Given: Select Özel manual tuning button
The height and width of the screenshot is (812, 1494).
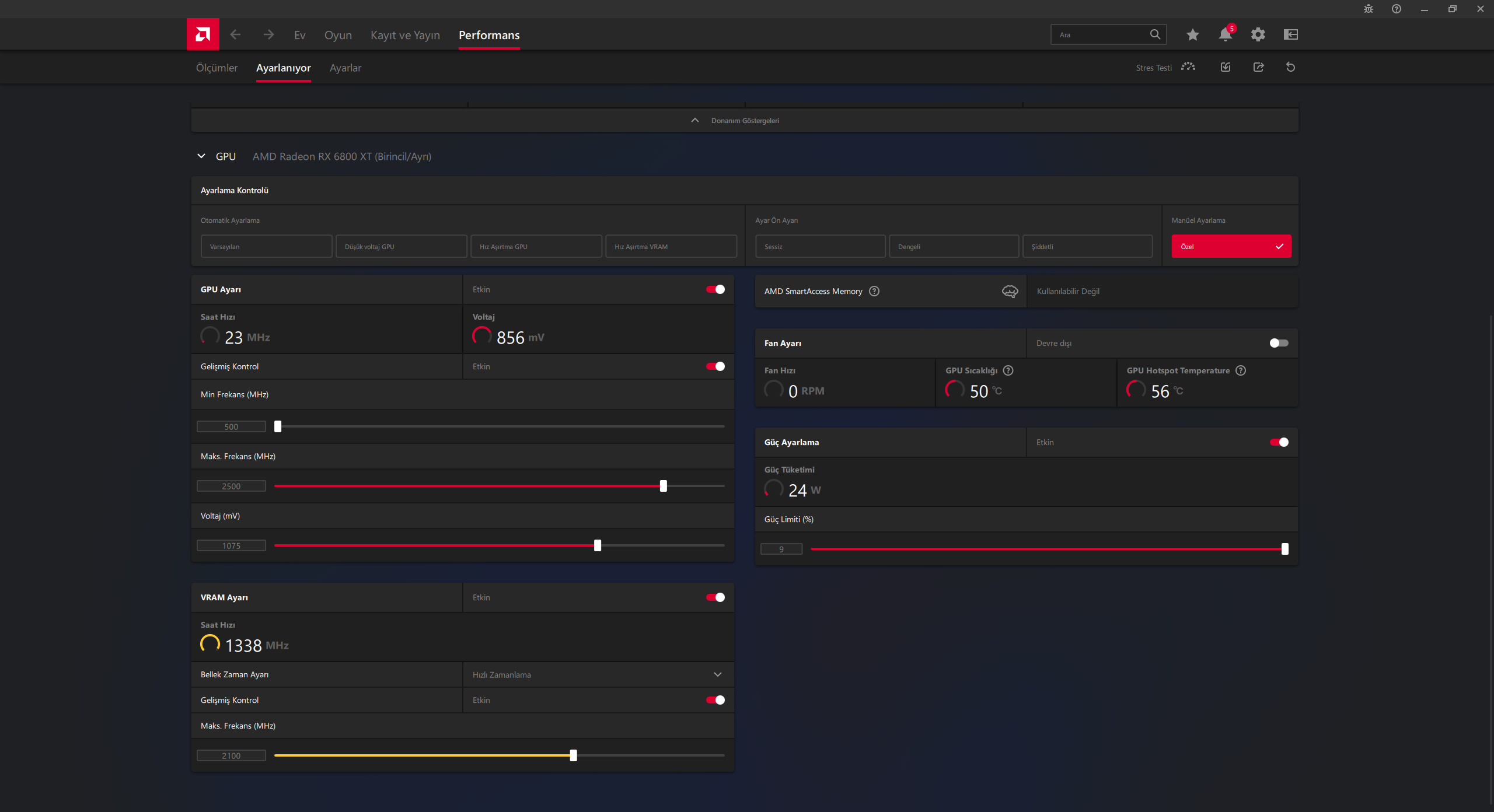Looking at the screenshot, I should coord(1231,246).
